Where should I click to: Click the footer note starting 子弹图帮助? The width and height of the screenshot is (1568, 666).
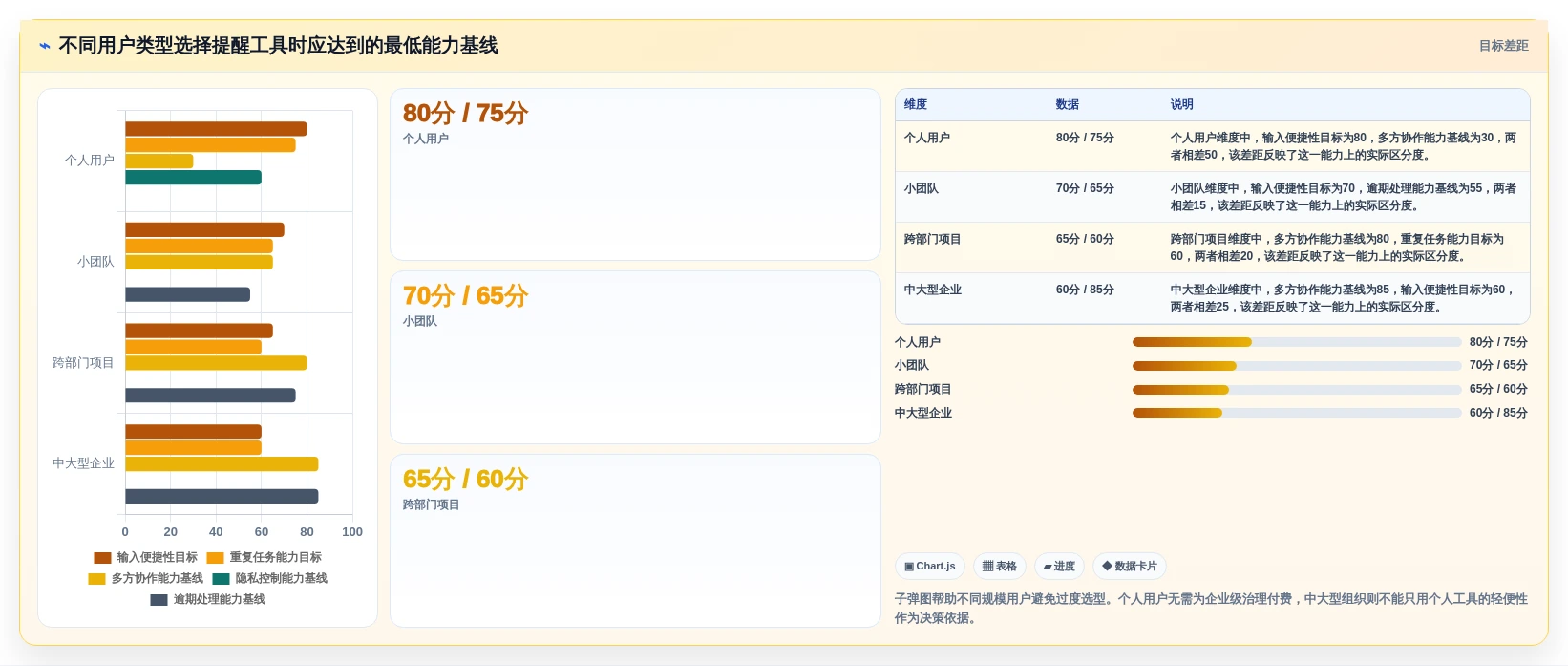click(1211, 609)
